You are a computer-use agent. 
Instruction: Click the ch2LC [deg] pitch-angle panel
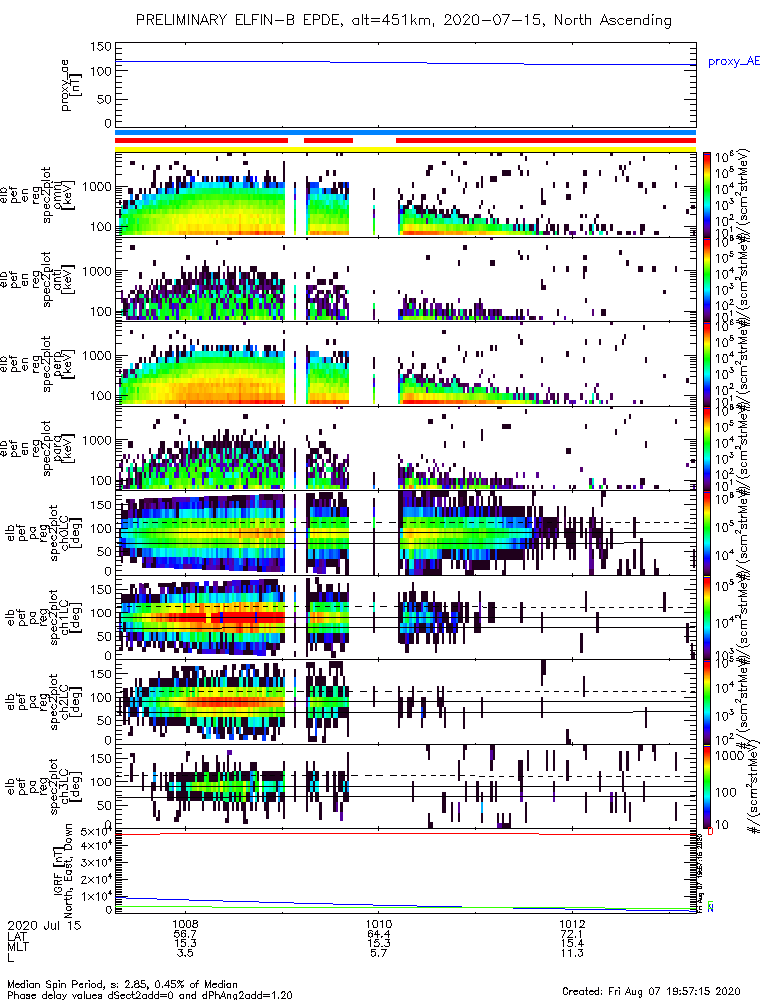coord(405,702)
